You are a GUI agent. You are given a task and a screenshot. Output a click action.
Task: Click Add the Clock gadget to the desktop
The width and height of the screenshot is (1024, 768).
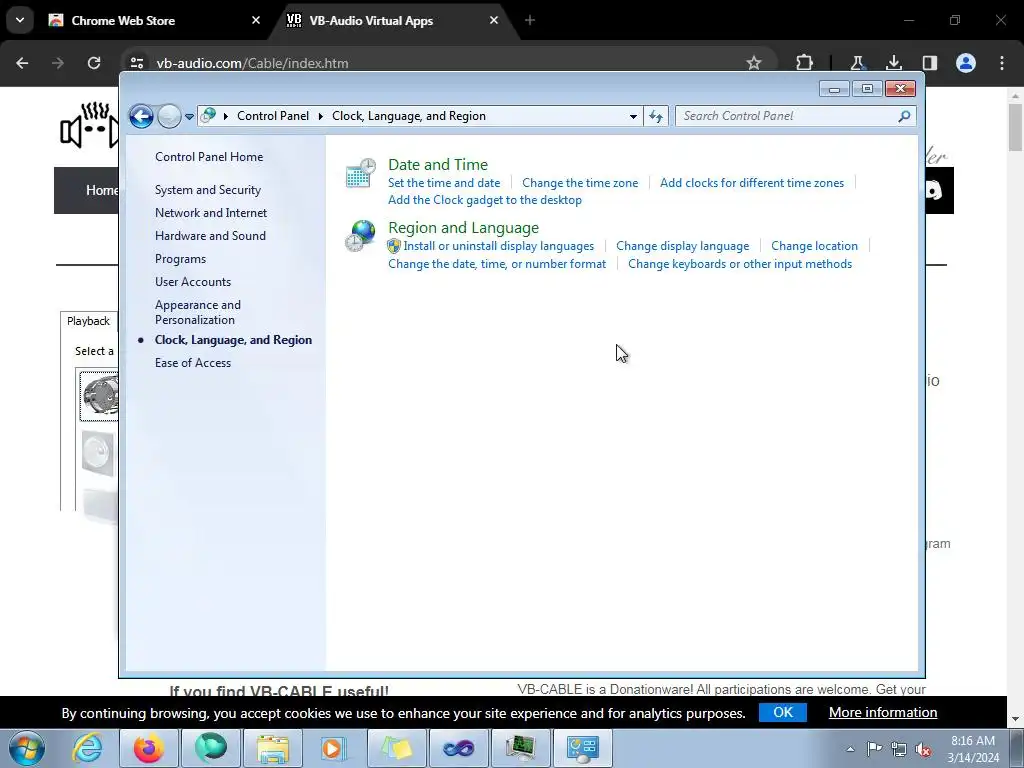click(x=485, y=200)
